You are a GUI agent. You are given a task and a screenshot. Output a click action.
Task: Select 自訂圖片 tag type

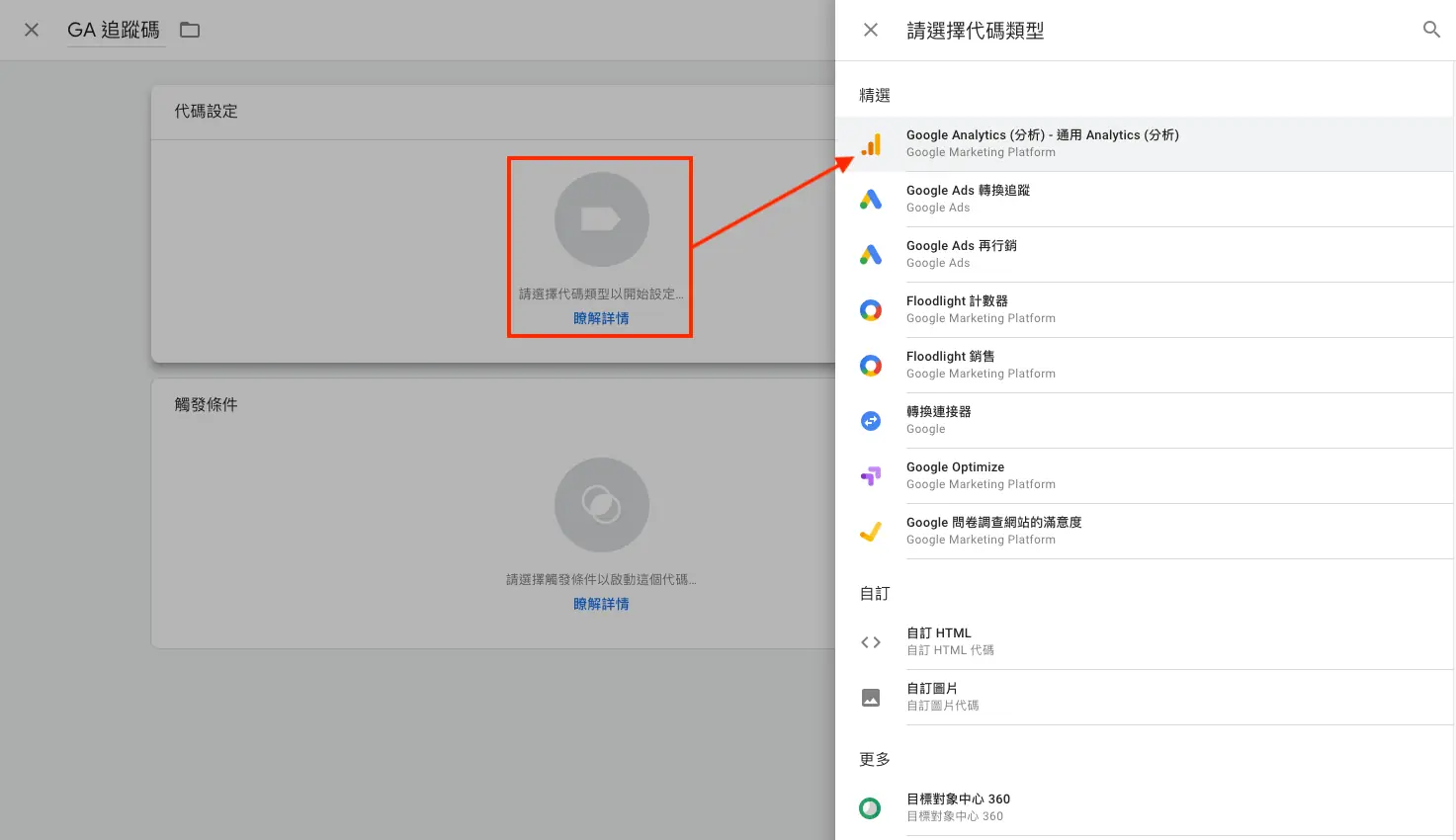pyautogui.click(x=1145, y=698)
